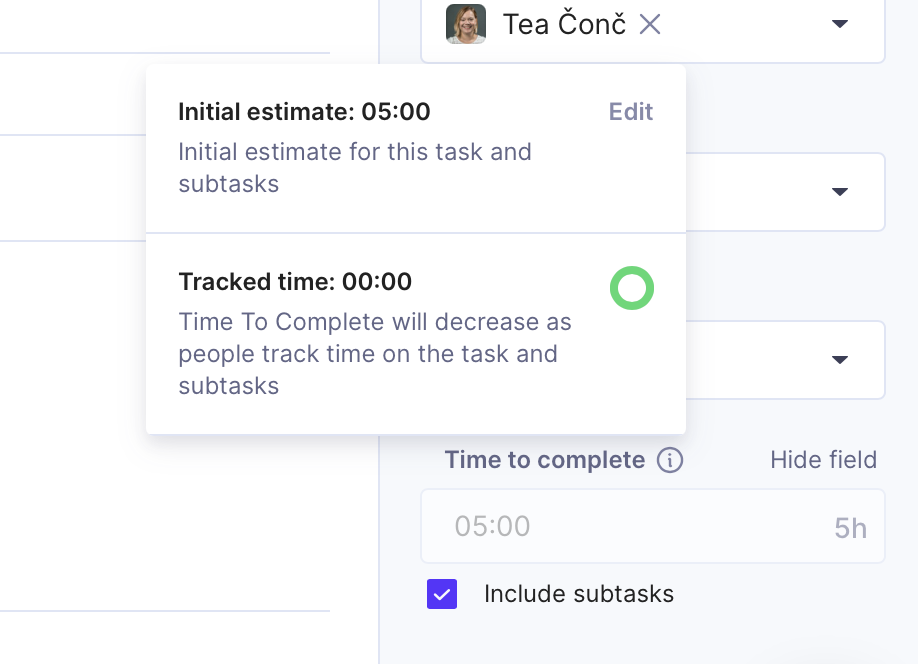This screenshot has width=918, height=664.
Task: Click Edit next to Initial estimate
Action: click(631, 112)
